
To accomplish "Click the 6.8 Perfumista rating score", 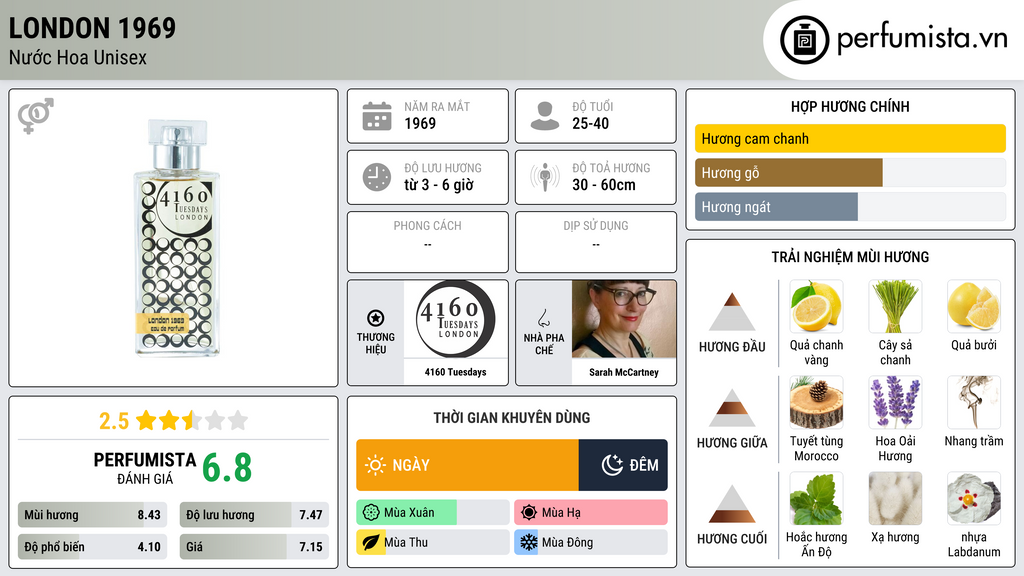I will pyautogui.click(x=227, y=468).
